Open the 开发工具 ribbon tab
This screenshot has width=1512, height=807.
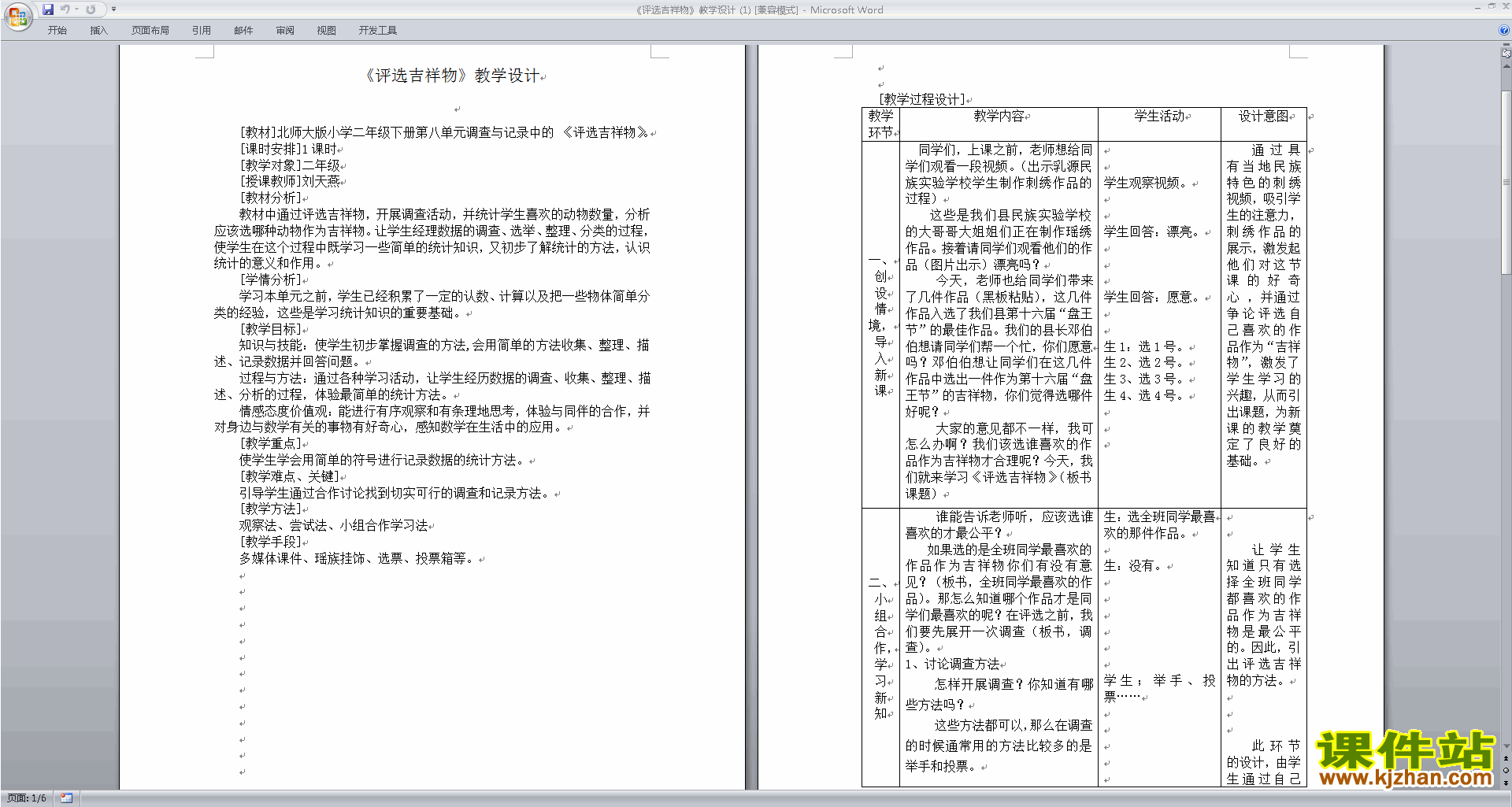[378, 30]
